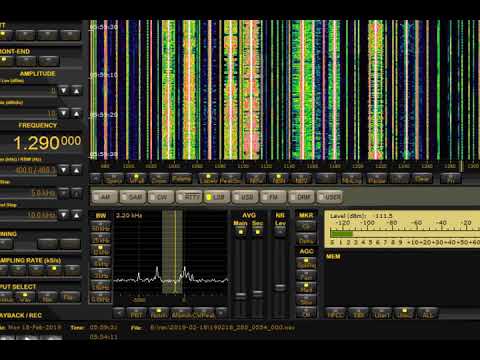Click the first MKR marker button
Viewport: 480px width, 360px height.
[x=306, y=226]
